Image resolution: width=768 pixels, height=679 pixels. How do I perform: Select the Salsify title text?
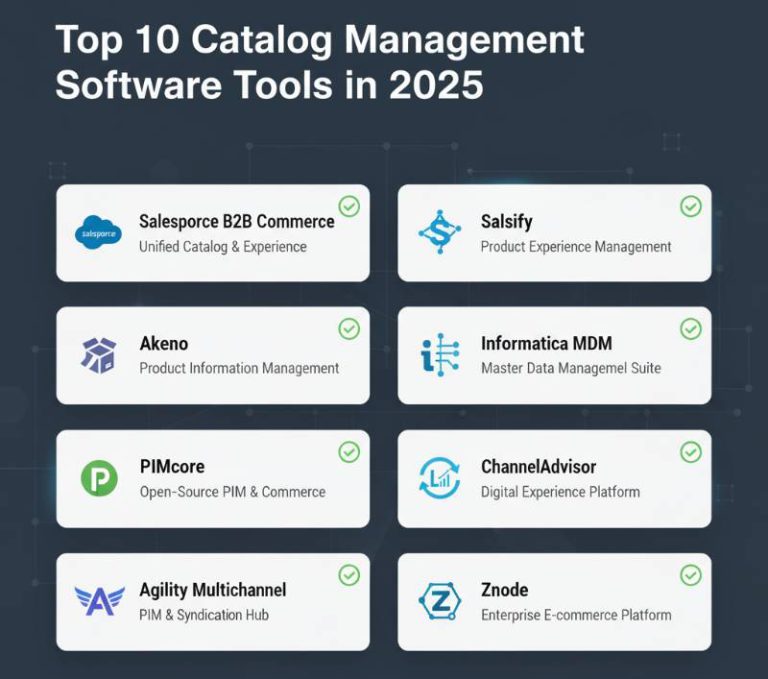click(506, 222)
